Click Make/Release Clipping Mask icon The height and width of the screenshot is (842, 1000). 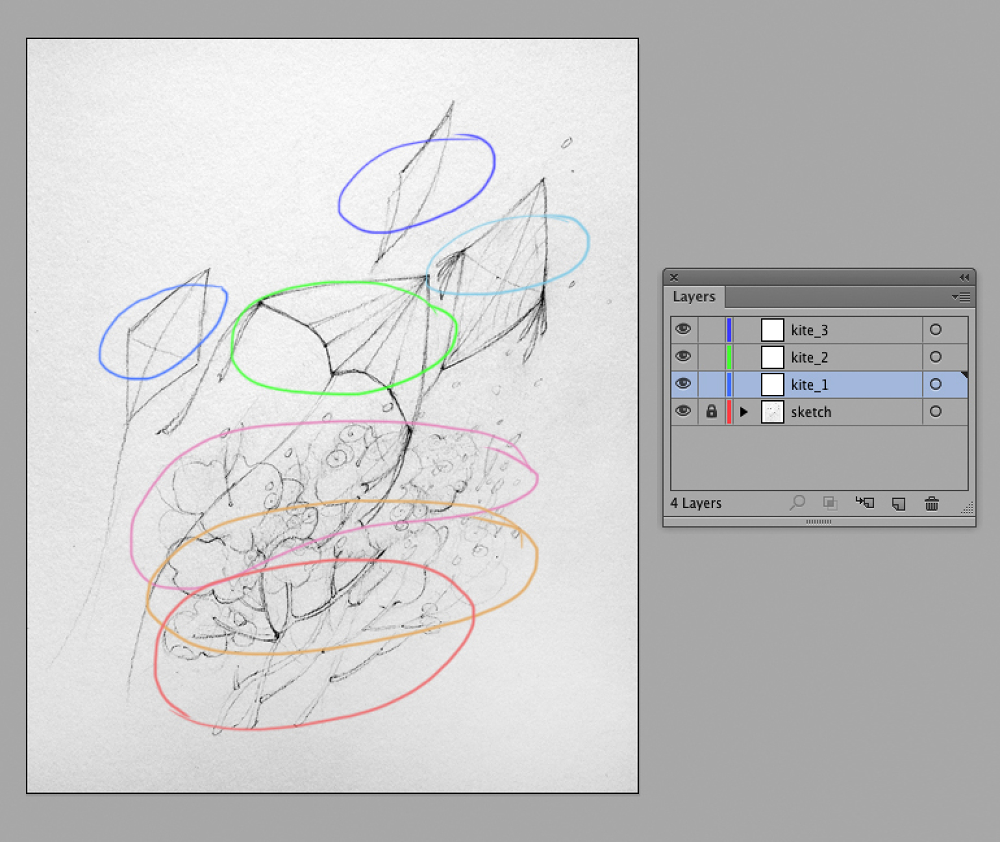(830, 503)
